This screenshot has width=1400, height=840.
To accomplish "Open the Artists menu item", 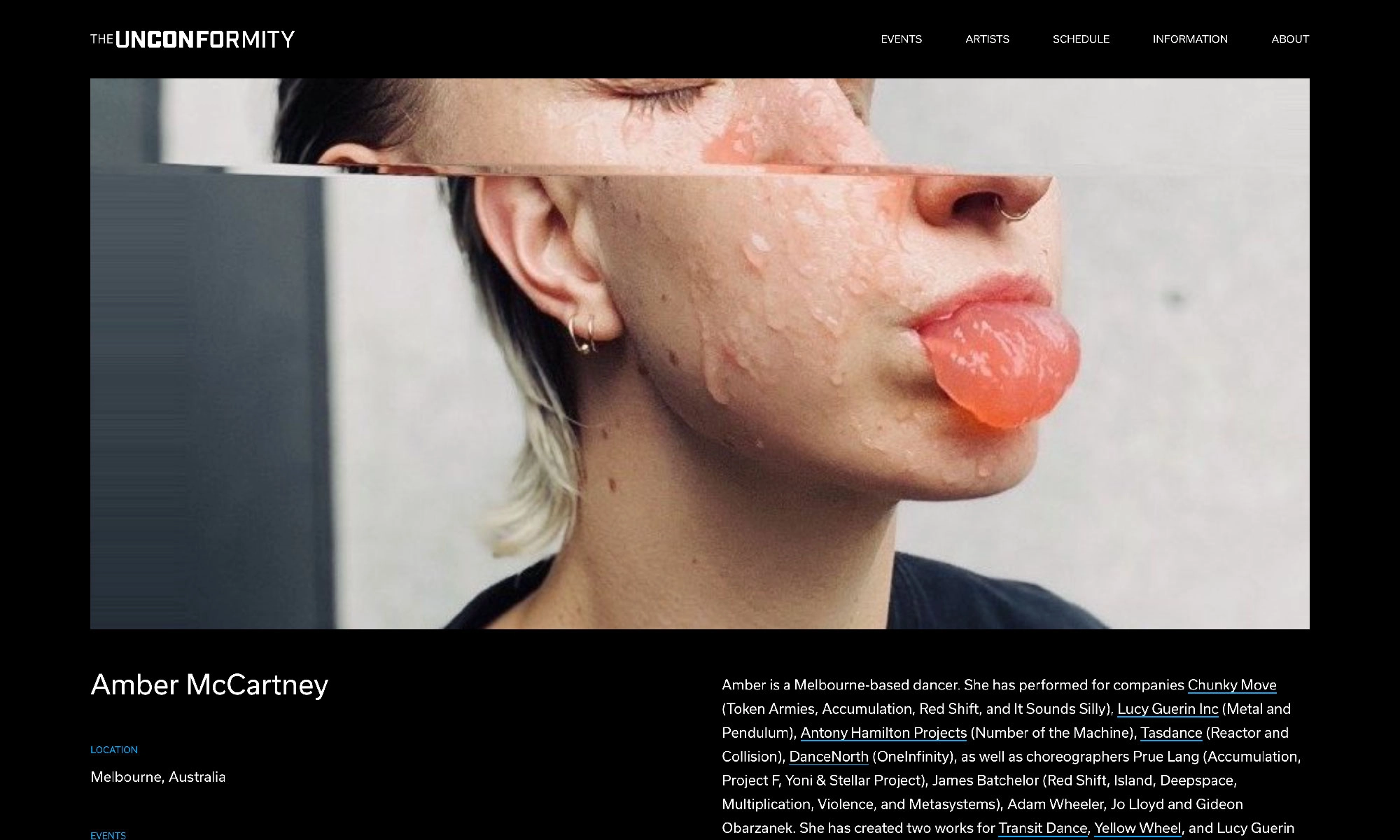I will pos(987,39).
